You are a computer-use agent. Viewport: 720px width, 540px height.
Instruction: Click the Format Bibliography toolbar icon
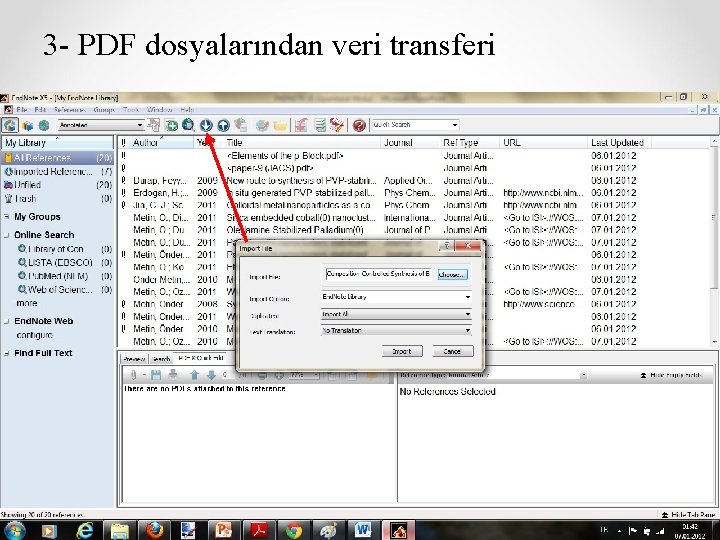click(x=320, y=125)
